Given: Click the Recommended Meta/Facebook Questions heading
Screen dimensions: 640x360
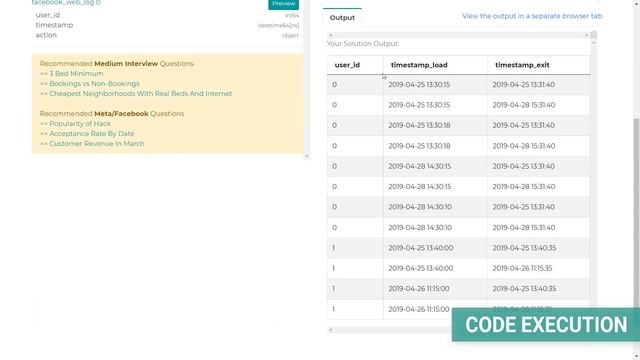Looking at the screenshot, I should (112, 113).
